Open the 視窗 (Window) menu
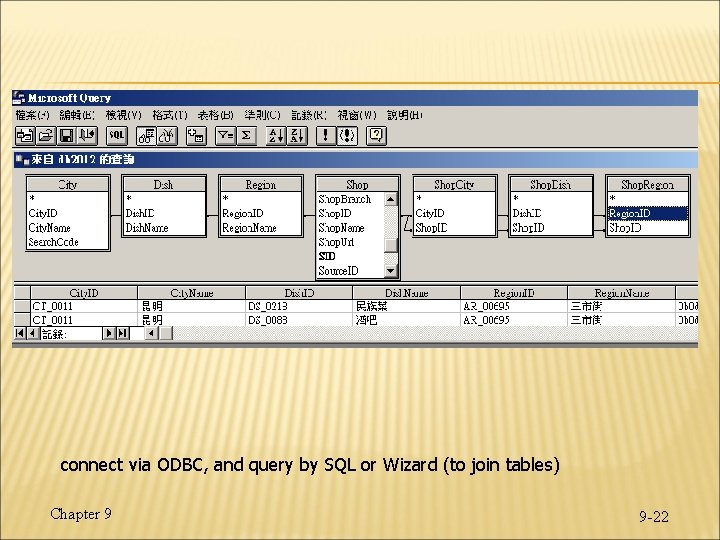The height and width of the screenshot is (540, 720). pos(356,115)
